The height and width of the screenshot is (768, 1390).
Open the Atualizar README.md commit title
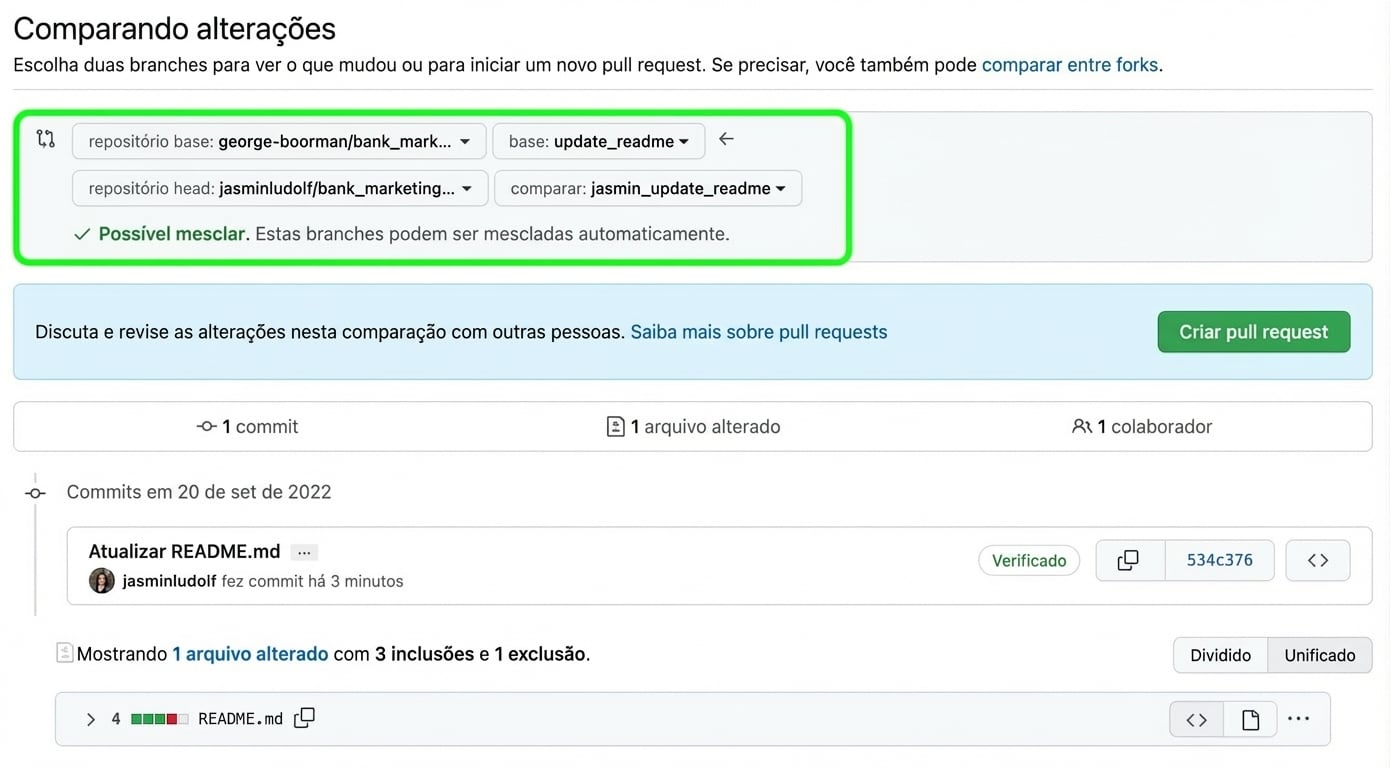(186, 552)
